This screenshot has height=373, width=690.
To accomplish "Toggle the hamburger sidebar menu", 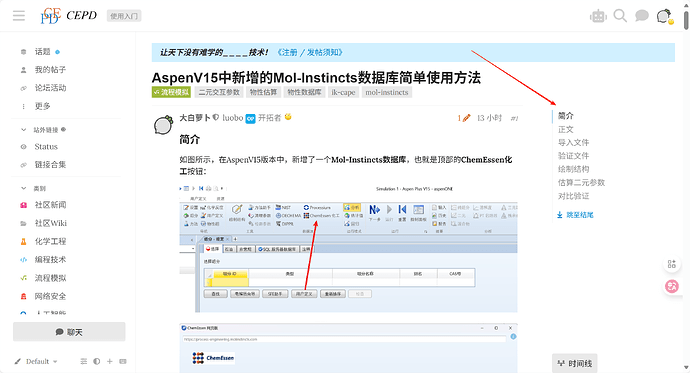I will tap(19, 16).
